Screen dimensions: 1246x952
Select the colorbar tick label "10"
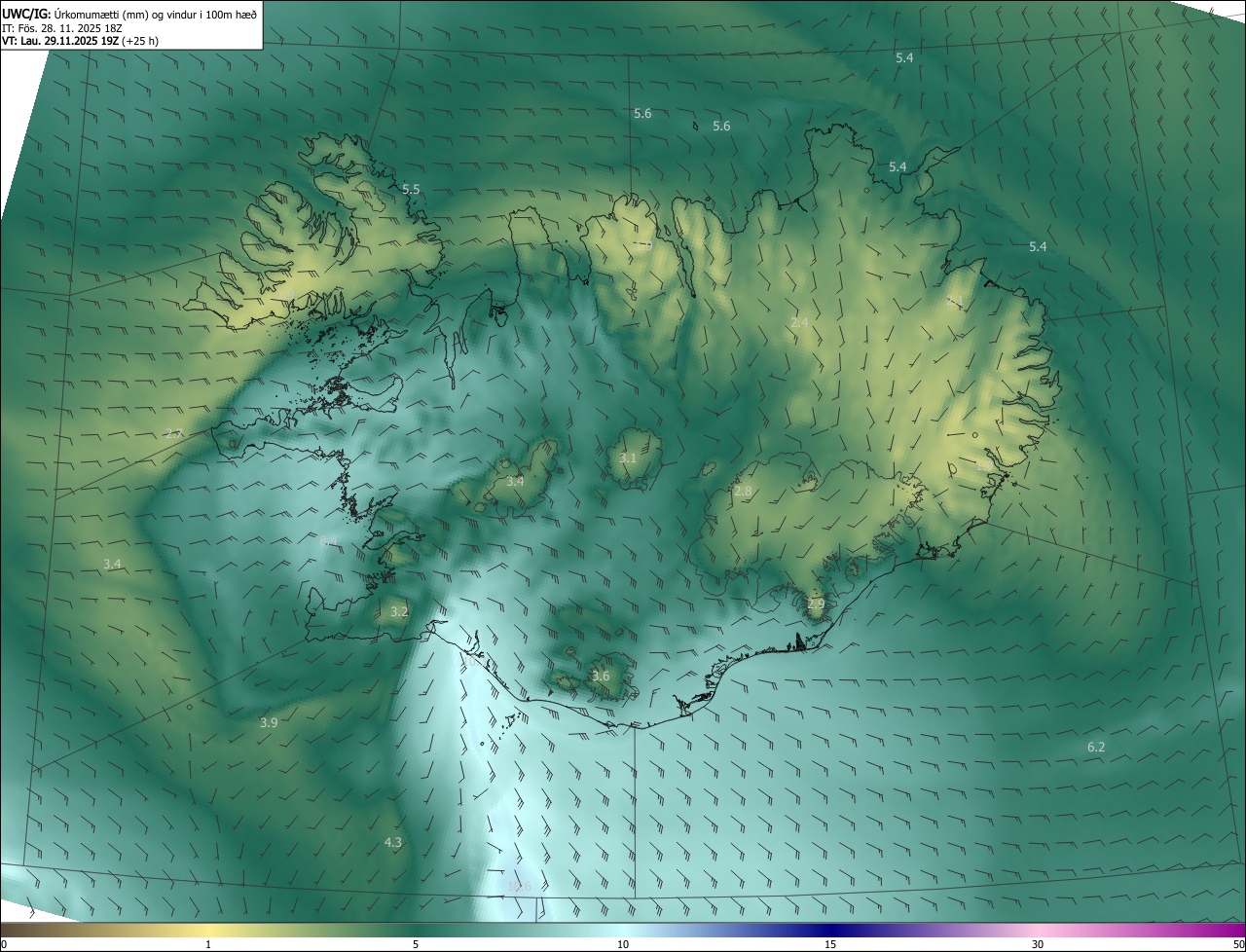point(623,944)
